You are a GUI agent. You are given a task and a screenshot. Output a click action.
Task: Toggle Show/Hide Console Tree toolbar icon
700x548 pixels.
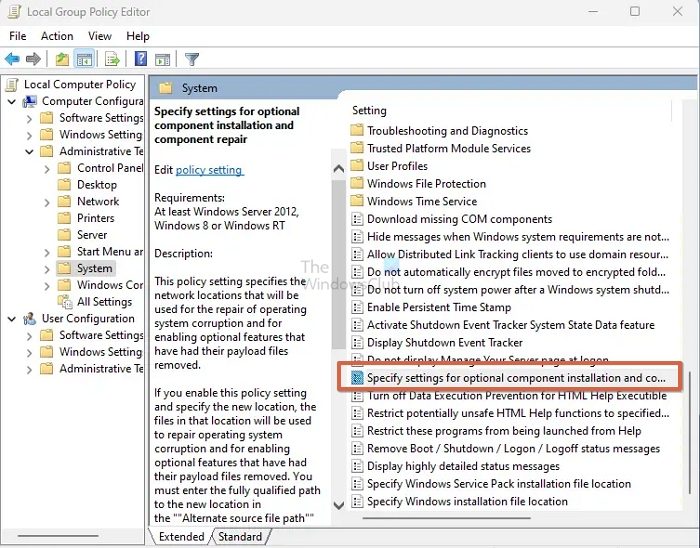click(x=84, y=59)
